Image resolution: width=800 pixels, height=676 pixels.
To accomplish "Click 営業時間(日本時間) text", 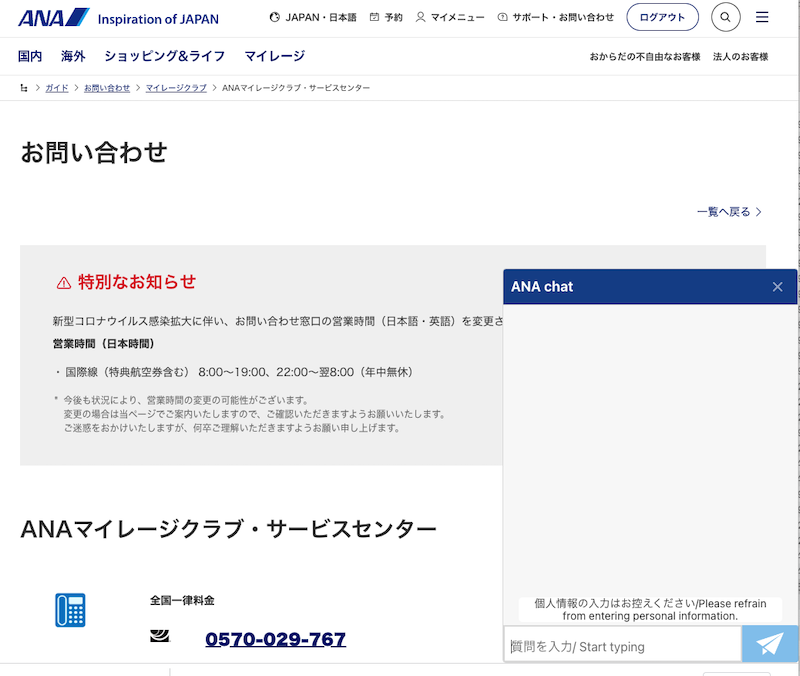I will click(x=104, y=343).
